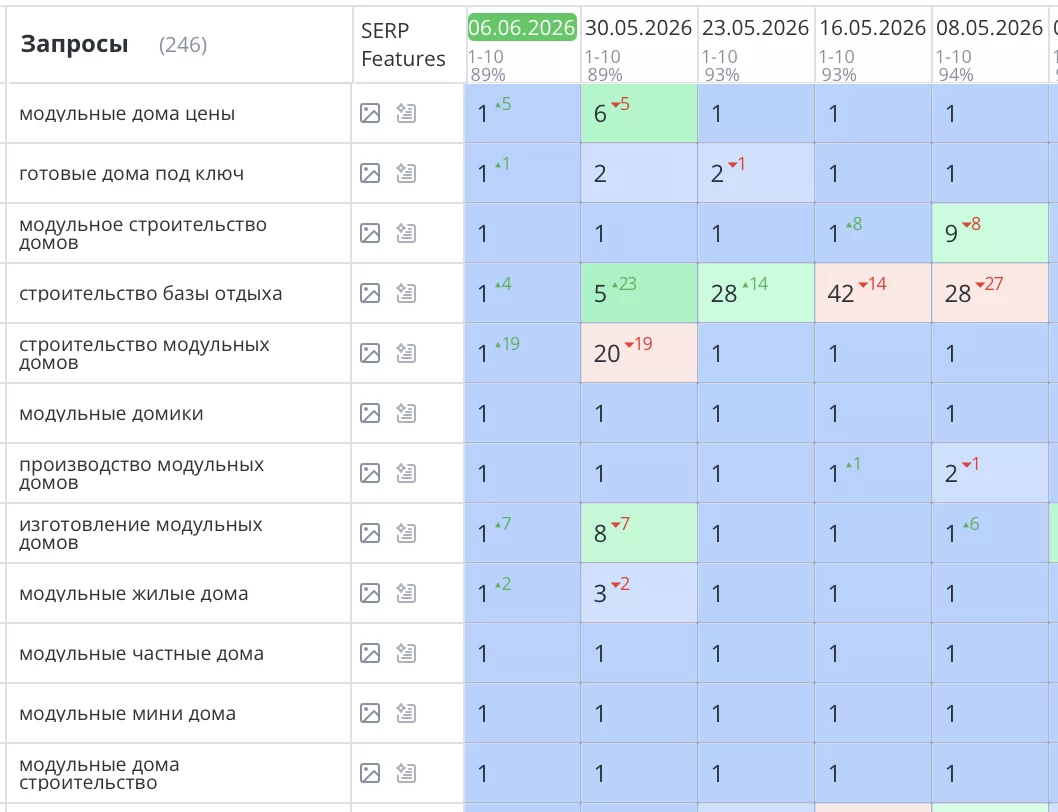Click snippet icon for изготовление модульных домов
The image size is (1058, 812).
406,533
